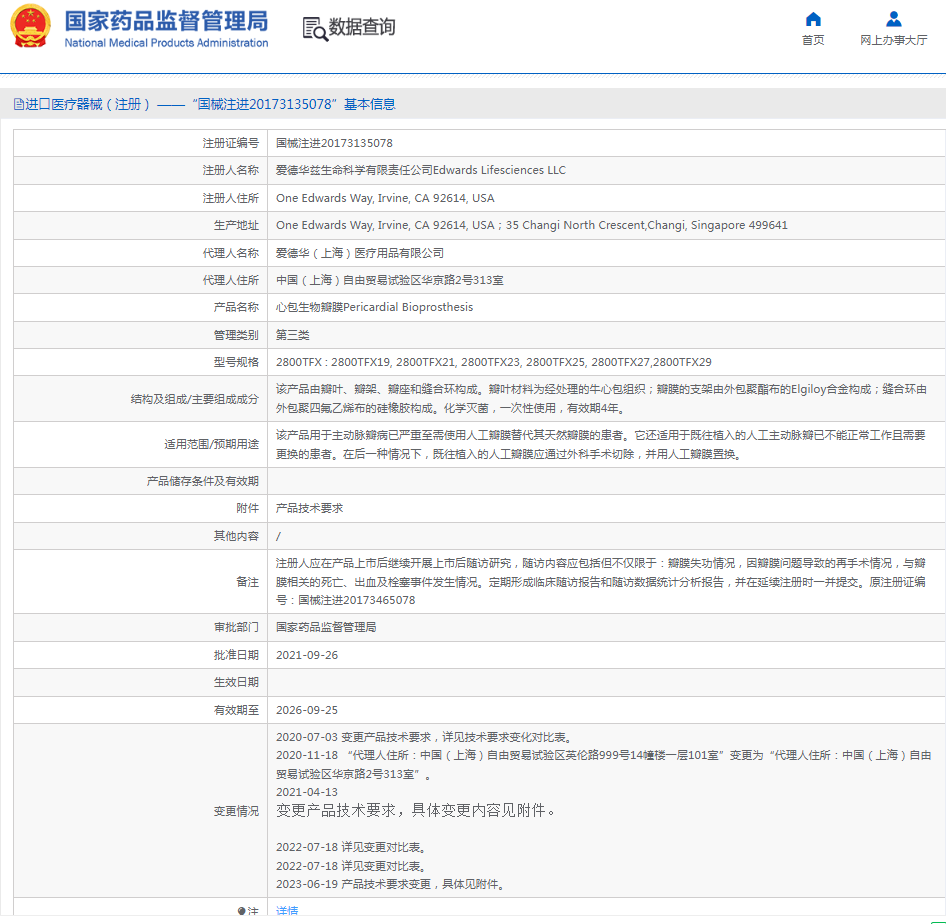
Task: Open the 网上办事大厅 text link
Action: [893, 40]
